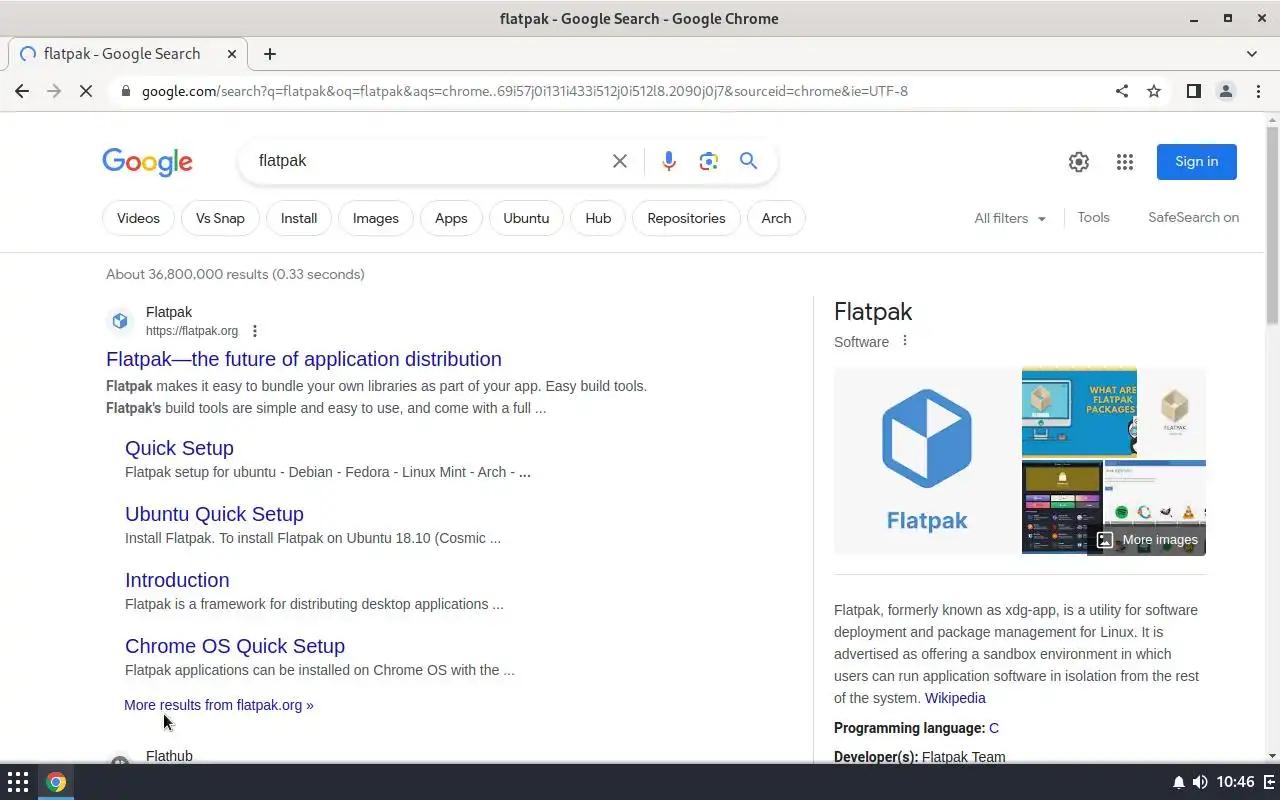Select the Repositories filter chip

coord(686,218)
